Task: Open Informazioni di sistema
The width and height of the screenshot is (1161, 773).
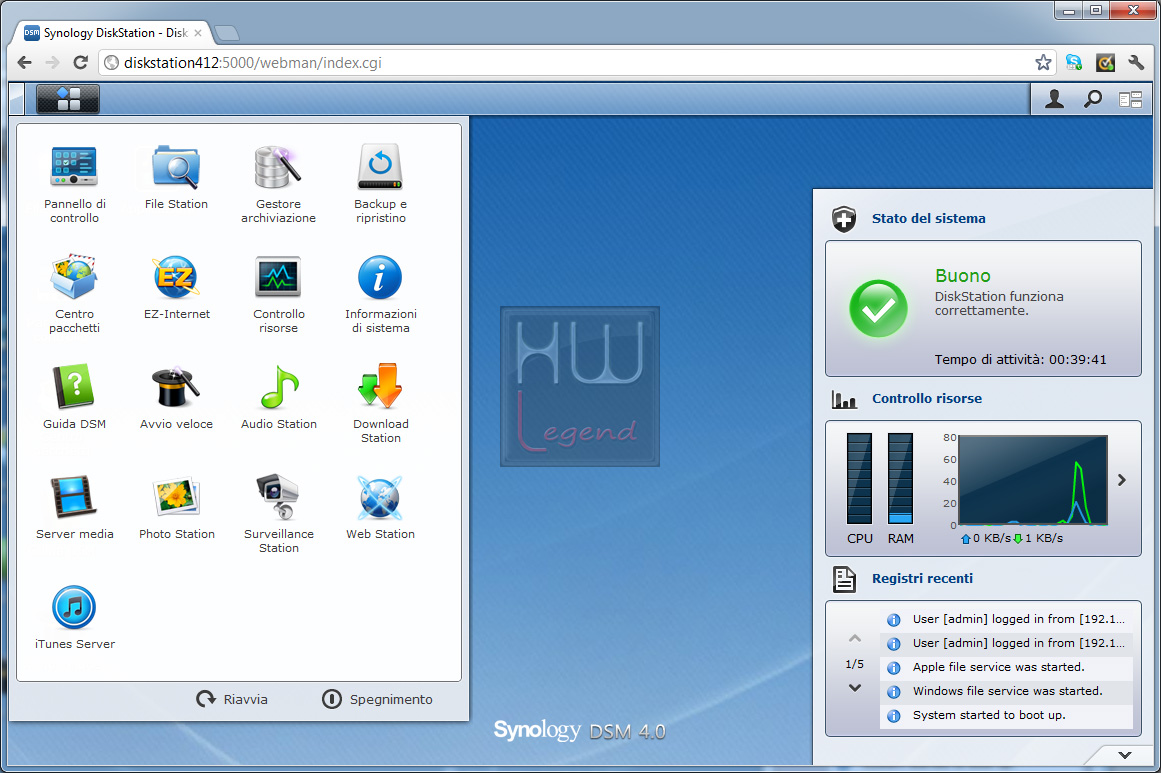Action: (x=381, y=293)
